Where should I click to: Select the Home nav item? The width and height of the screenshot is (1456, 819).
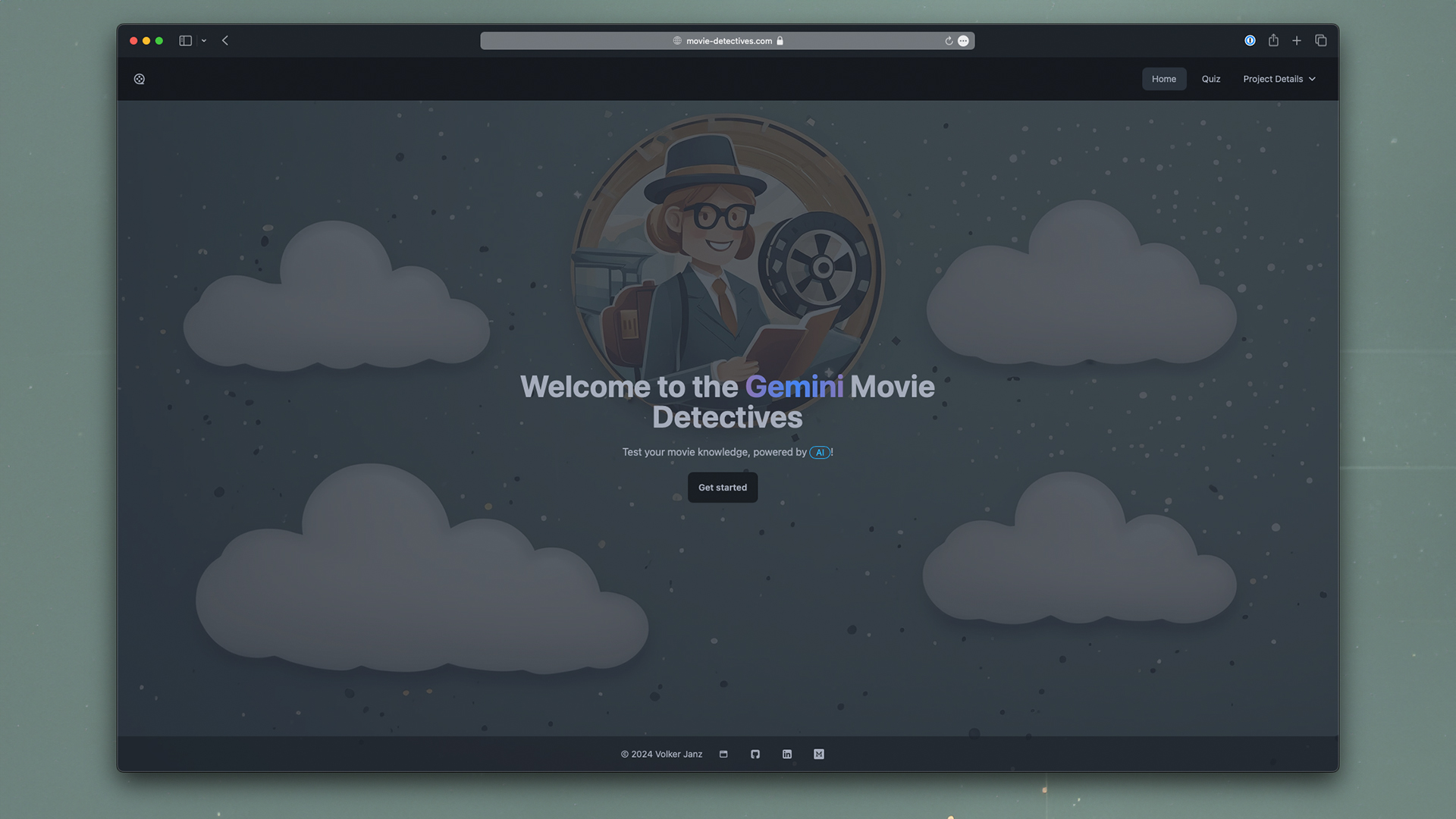point(1163,79)
